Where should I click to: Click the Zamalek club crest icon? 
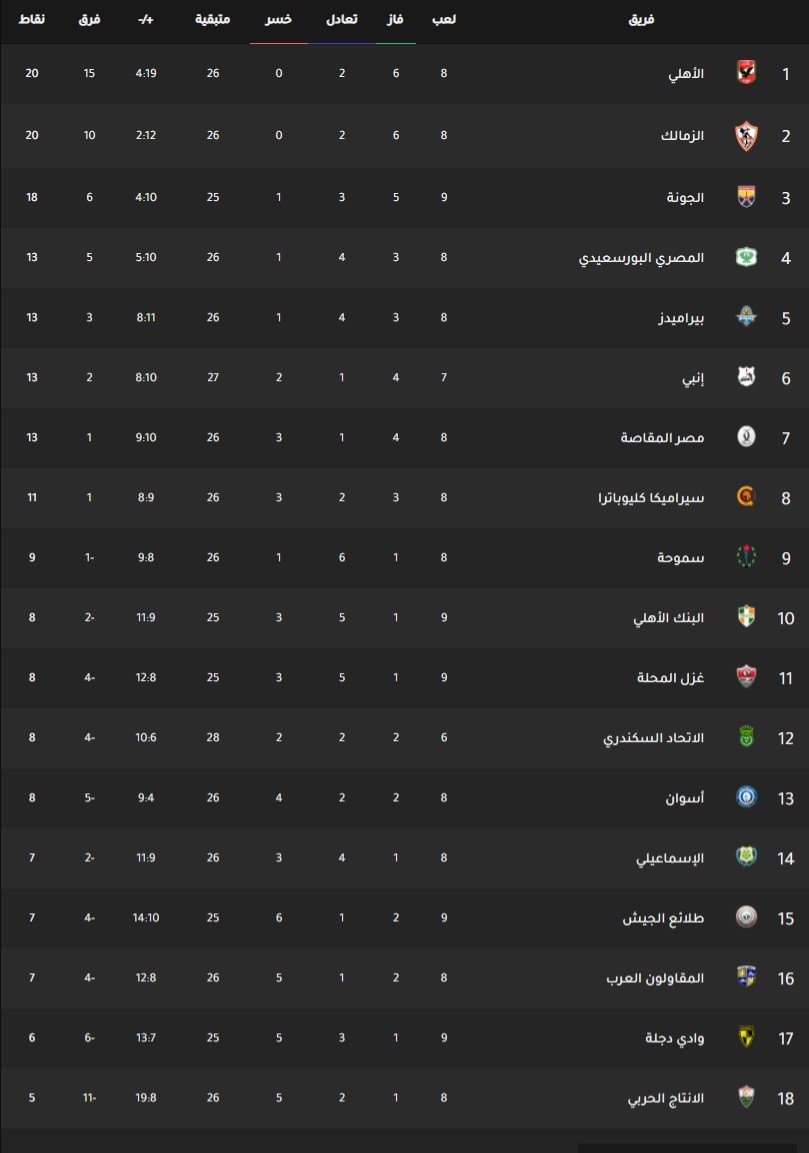[x=746, y=136]
